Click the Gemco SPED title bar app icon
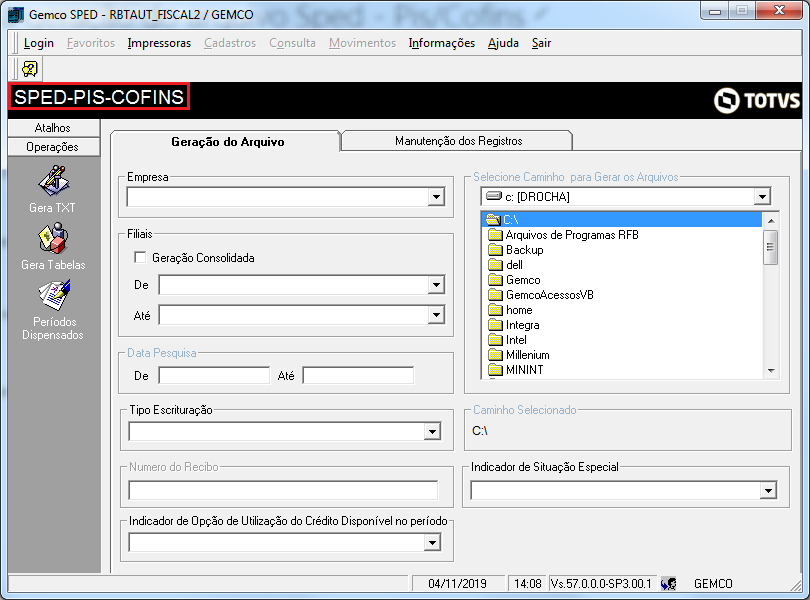The image size is (810, 600). click(x=15, y=14)
